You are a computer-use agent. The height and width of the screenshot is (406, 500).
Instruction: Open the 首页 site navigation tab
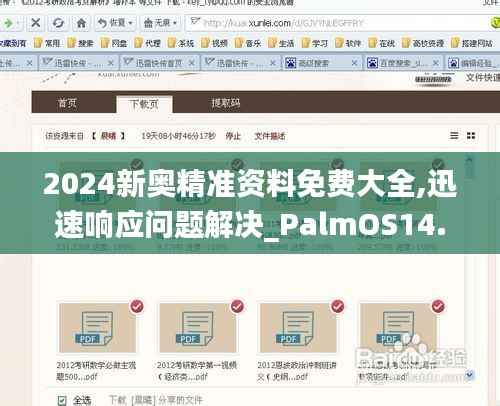[x=67, y=103]
